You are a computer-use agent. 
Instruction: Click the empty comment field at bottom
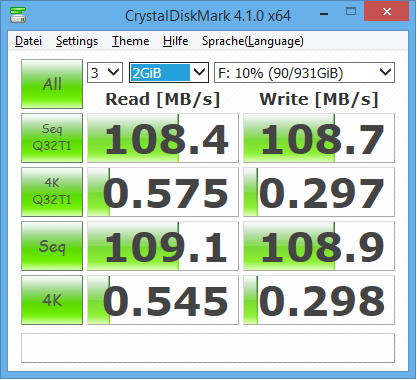(208, 348)
